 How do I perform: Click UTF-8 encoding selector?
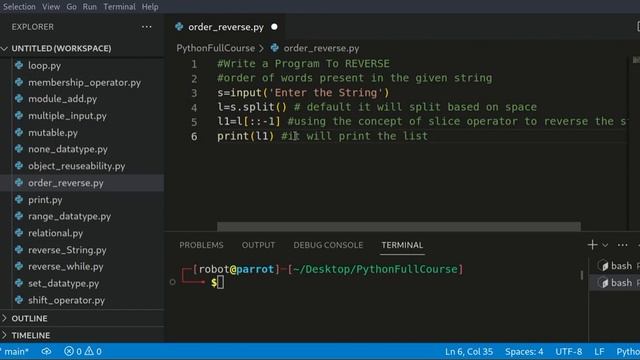click(x=569, y=351)
